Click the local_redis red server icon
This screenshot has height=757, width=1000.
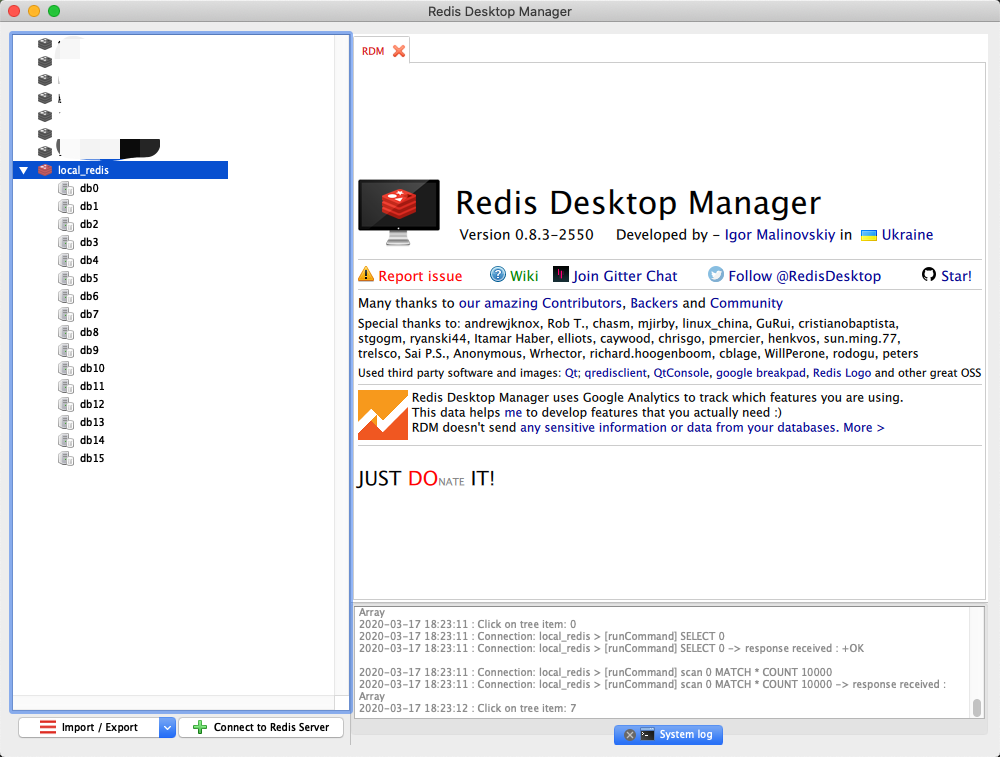[45, 170]
